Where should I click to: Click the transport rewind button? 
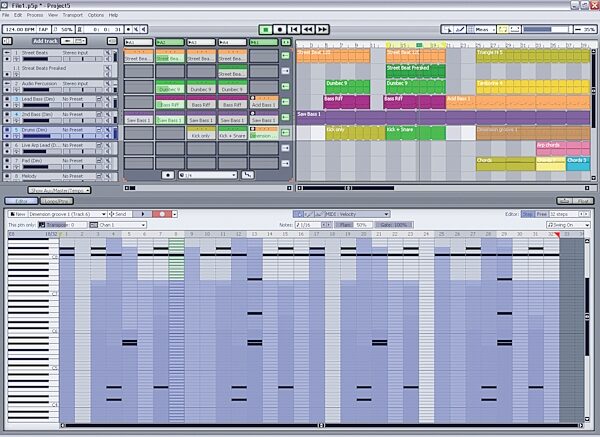308,29
